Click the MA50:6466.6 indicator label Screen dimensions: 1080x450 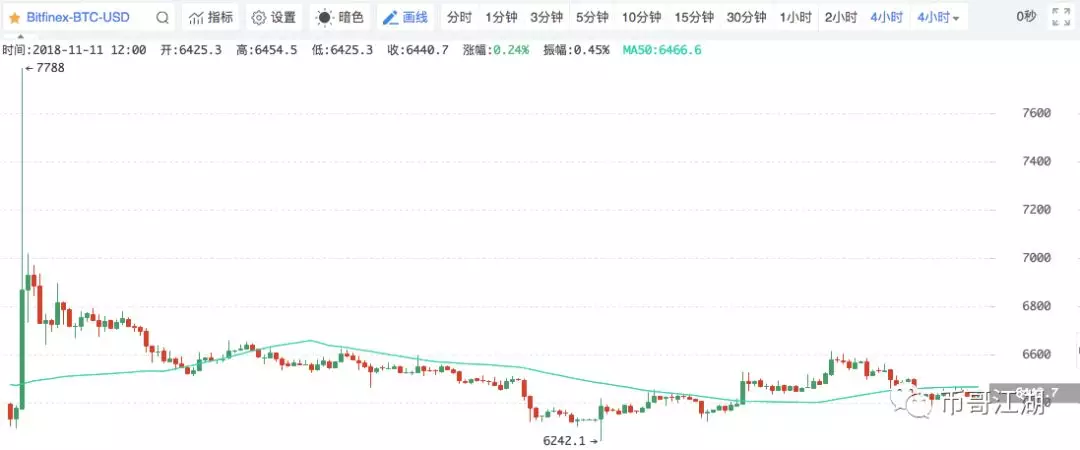point(662,50)
